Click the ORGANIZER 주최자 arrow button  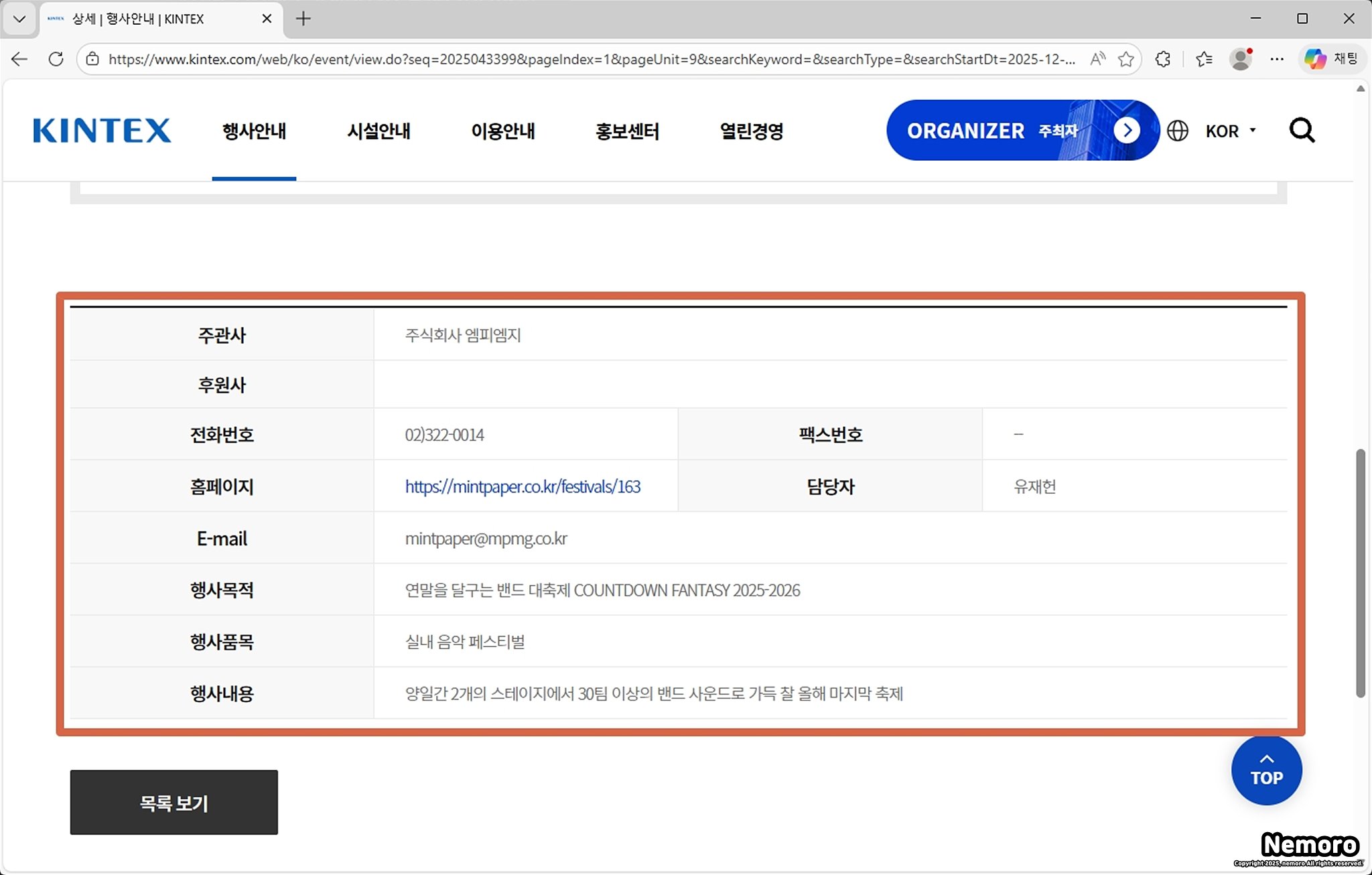pos(1127,130)
